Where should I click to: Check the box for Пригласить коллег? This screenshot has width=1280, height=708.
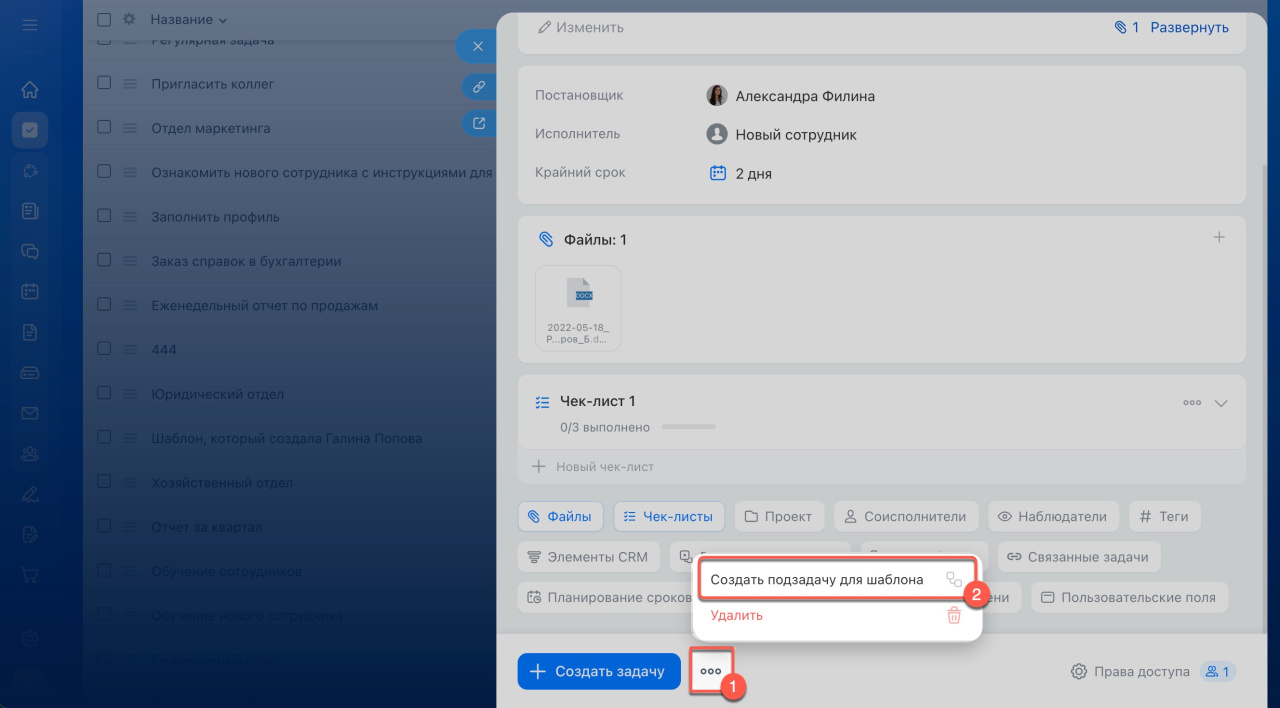tap(104, 84)
